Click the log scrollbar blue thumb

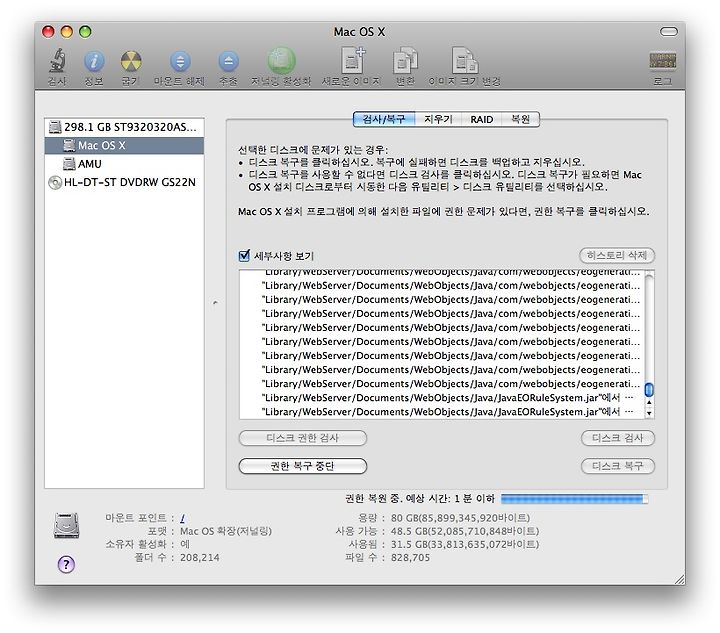[649, 389]
